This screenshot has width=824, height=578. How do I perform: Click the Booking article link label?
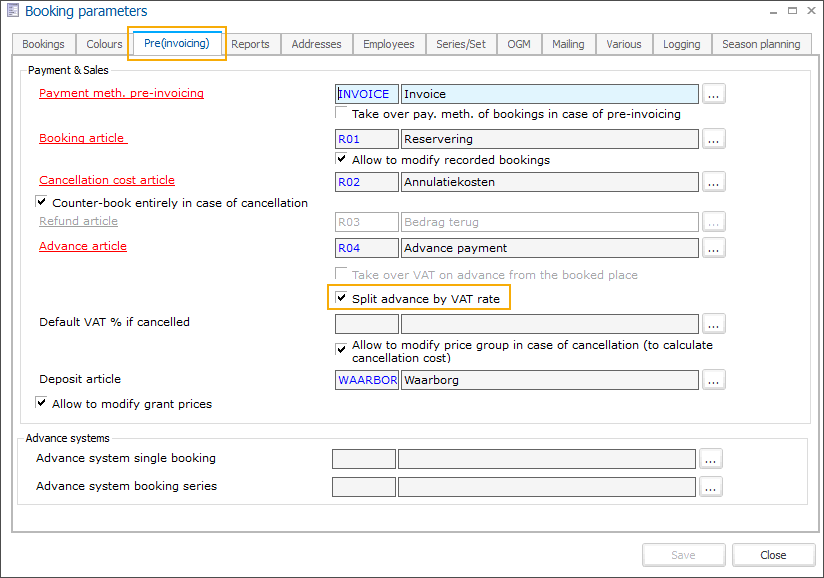click(82, 138)
